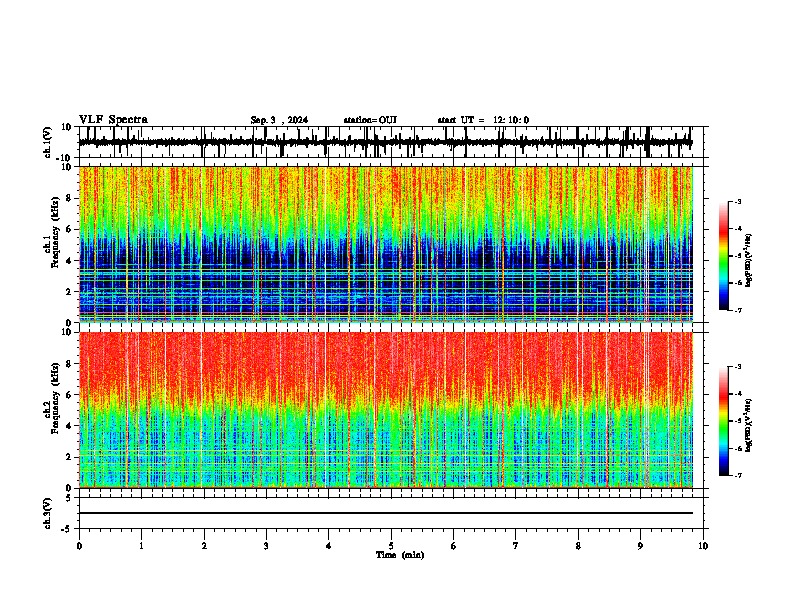Click time axis tick label "9"
This screenshot has height=612, width=792.
(640, 546)
